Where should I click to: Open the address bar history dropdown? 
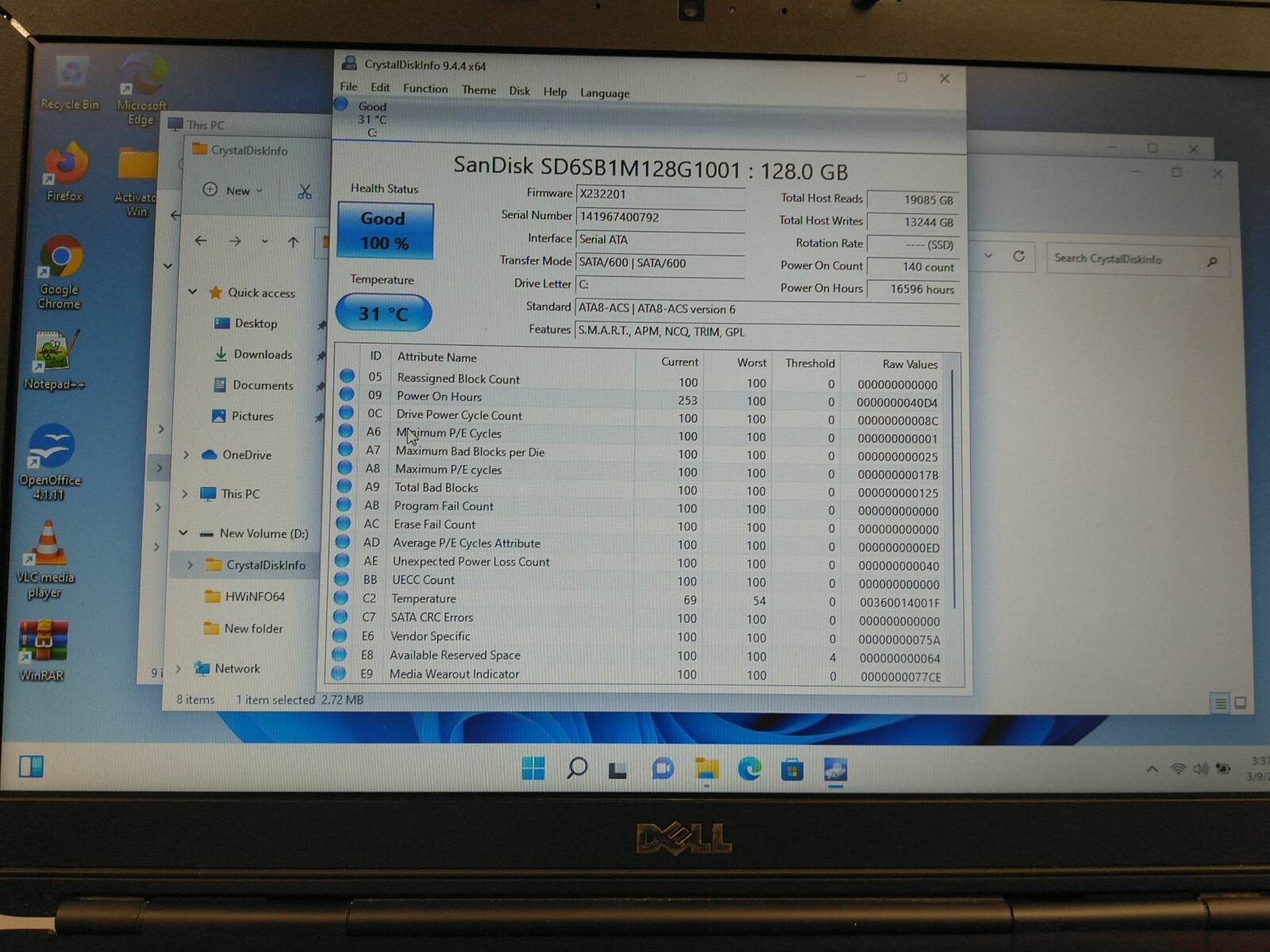(x=988, y=255)
